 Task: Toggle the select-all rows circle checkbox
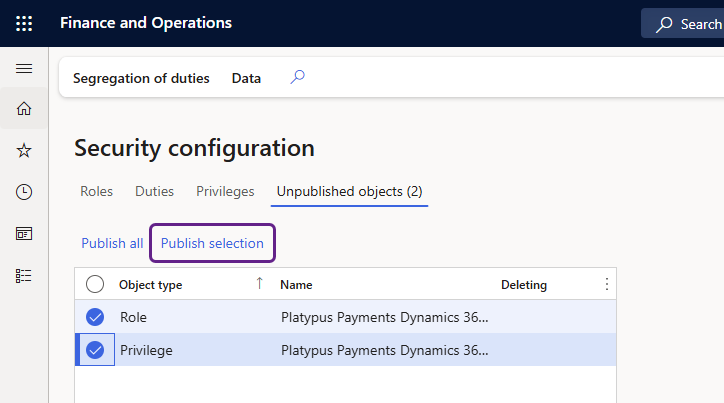(95, 284)
